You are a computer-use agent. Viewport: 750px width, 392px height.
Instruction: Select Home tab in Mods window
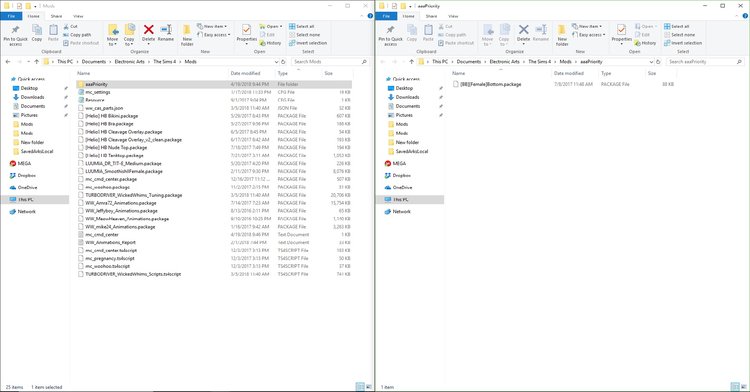tap(33, 16)
